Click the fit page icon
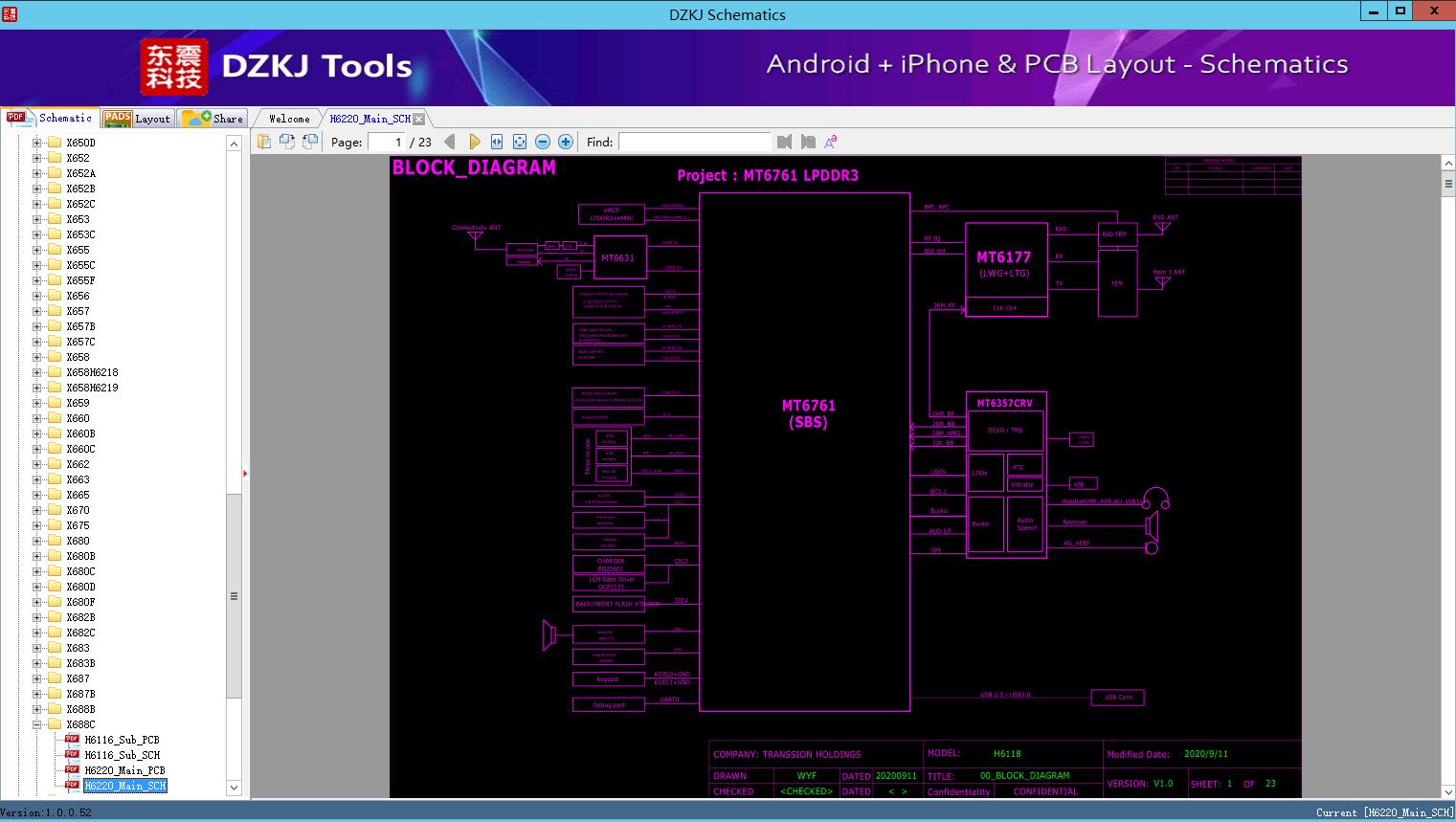 click(520, 142)
